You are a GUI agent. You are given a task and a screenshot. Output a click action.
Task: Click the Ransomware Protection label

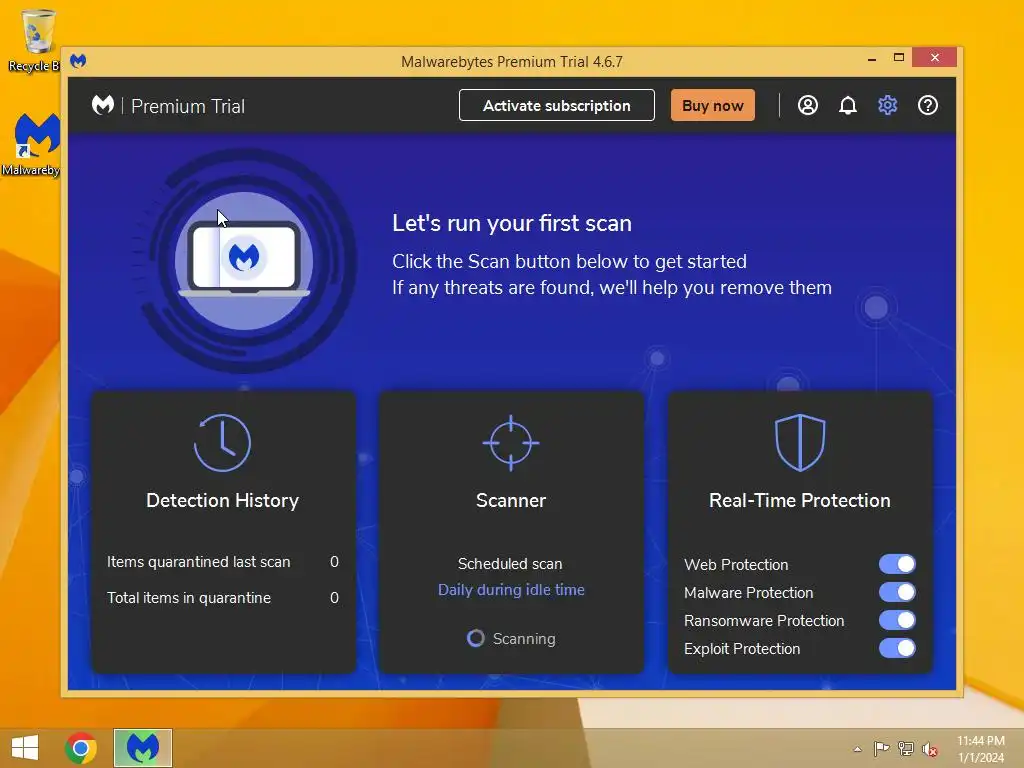(x=764, y=620)
